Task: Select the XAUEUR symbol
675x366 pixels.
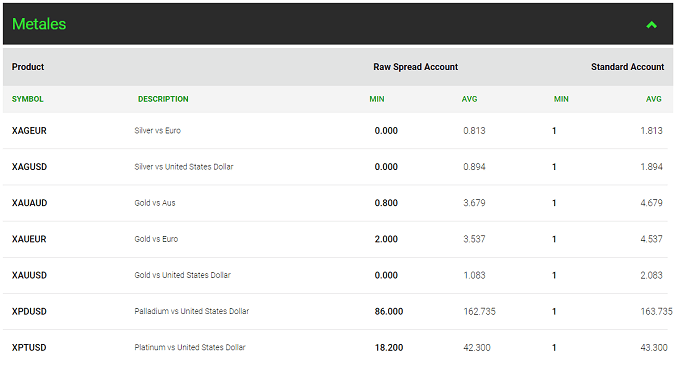Action: pyautogui.click(x=29, y=239)
